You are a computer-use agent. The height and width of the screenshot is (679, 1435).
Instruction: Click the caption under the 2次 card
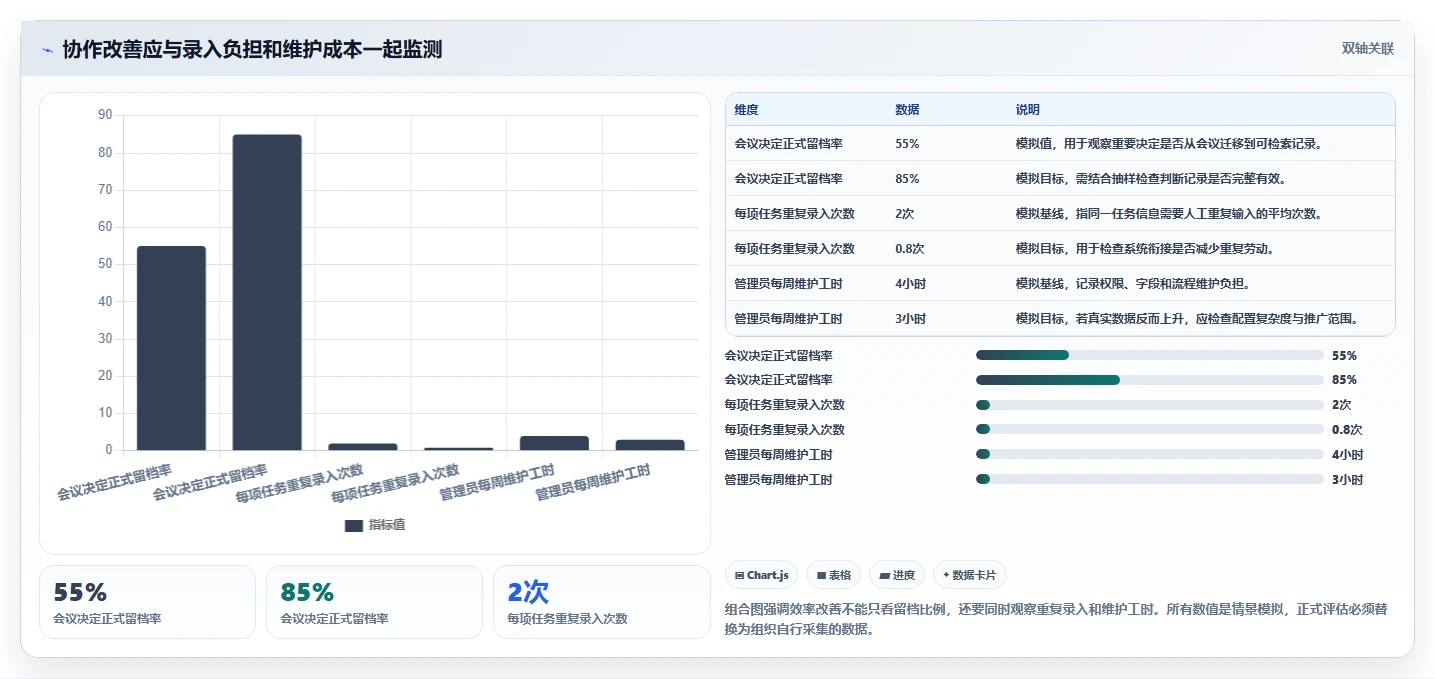tap(567, 619)
